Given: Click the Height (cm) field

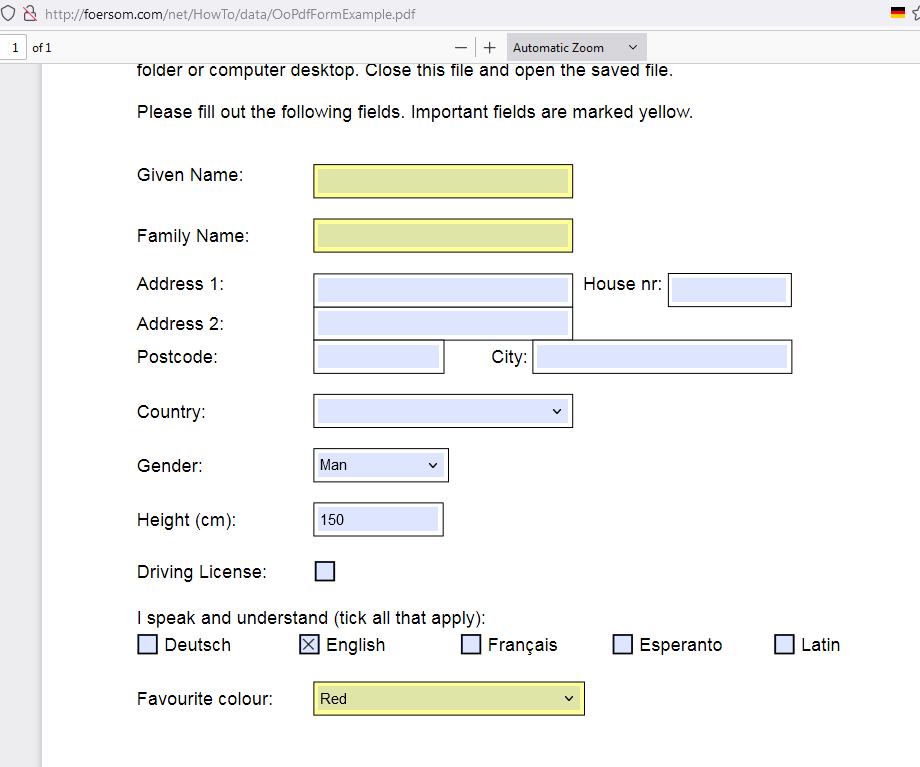Looking at the screenshot, I should [378, 519].
